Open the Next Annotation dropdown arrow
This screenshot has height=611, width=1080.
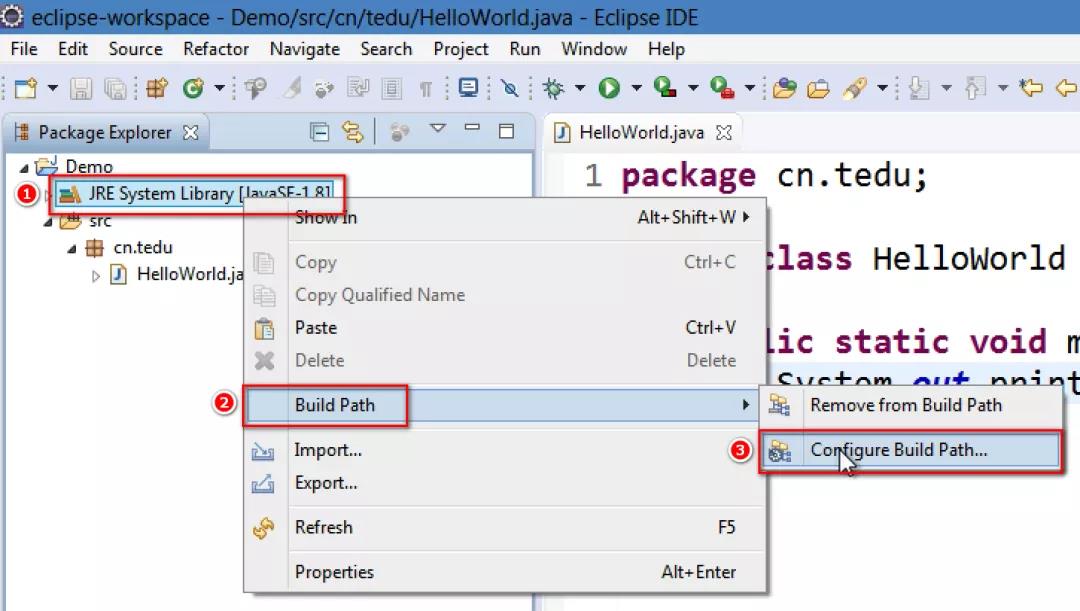pos(946,88)
